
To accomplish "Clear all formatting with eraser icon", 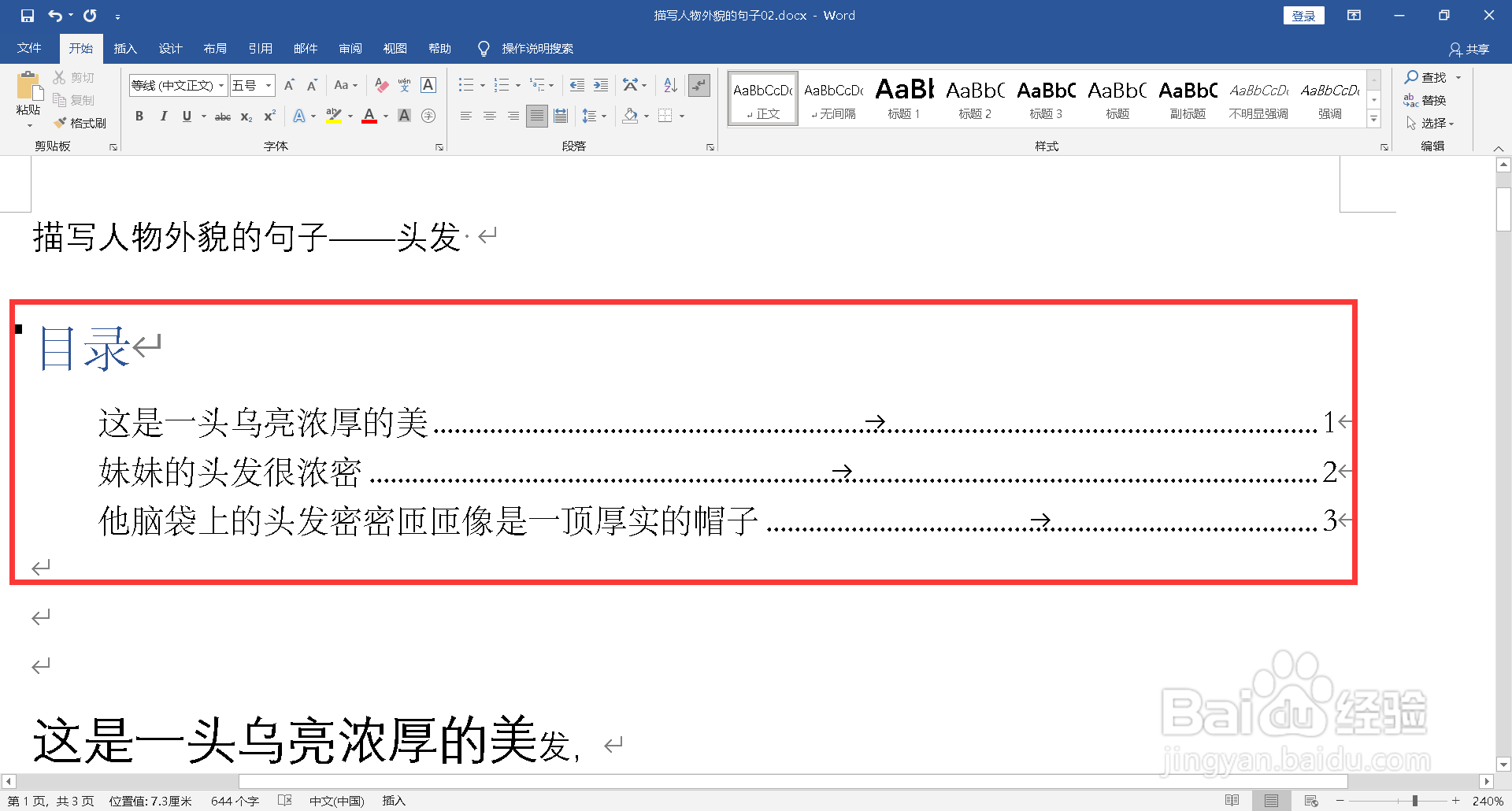I will 382,85.
